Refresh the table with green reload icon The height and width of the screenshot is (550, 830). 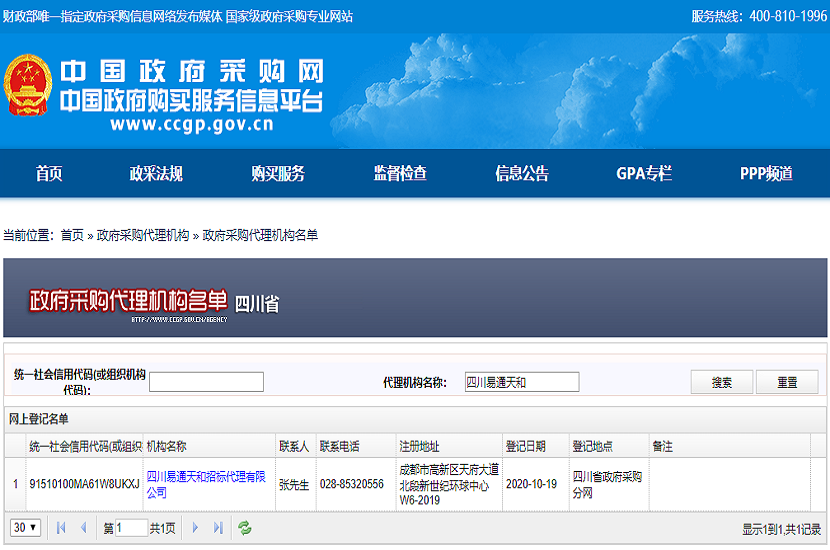[245, 528]
